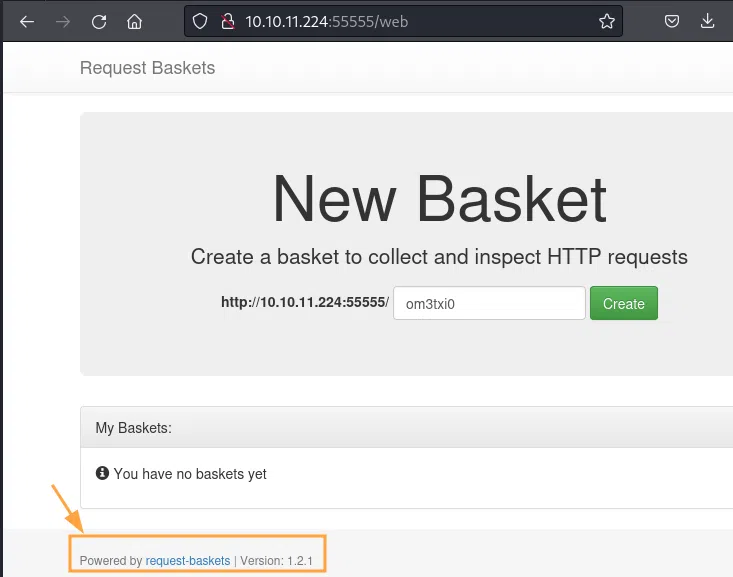Click the insecure connection lock icon
Image resolution: width=733 pixels, height=577 pixels.
[227, 21]
